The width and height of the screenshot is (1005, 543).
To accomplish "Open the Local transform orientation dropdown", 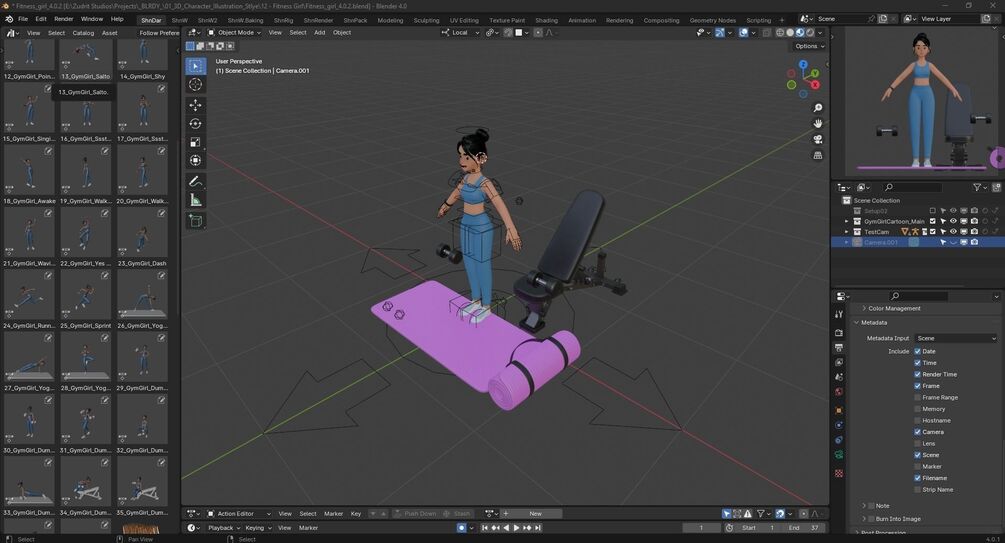I will (x=460, y=32).
